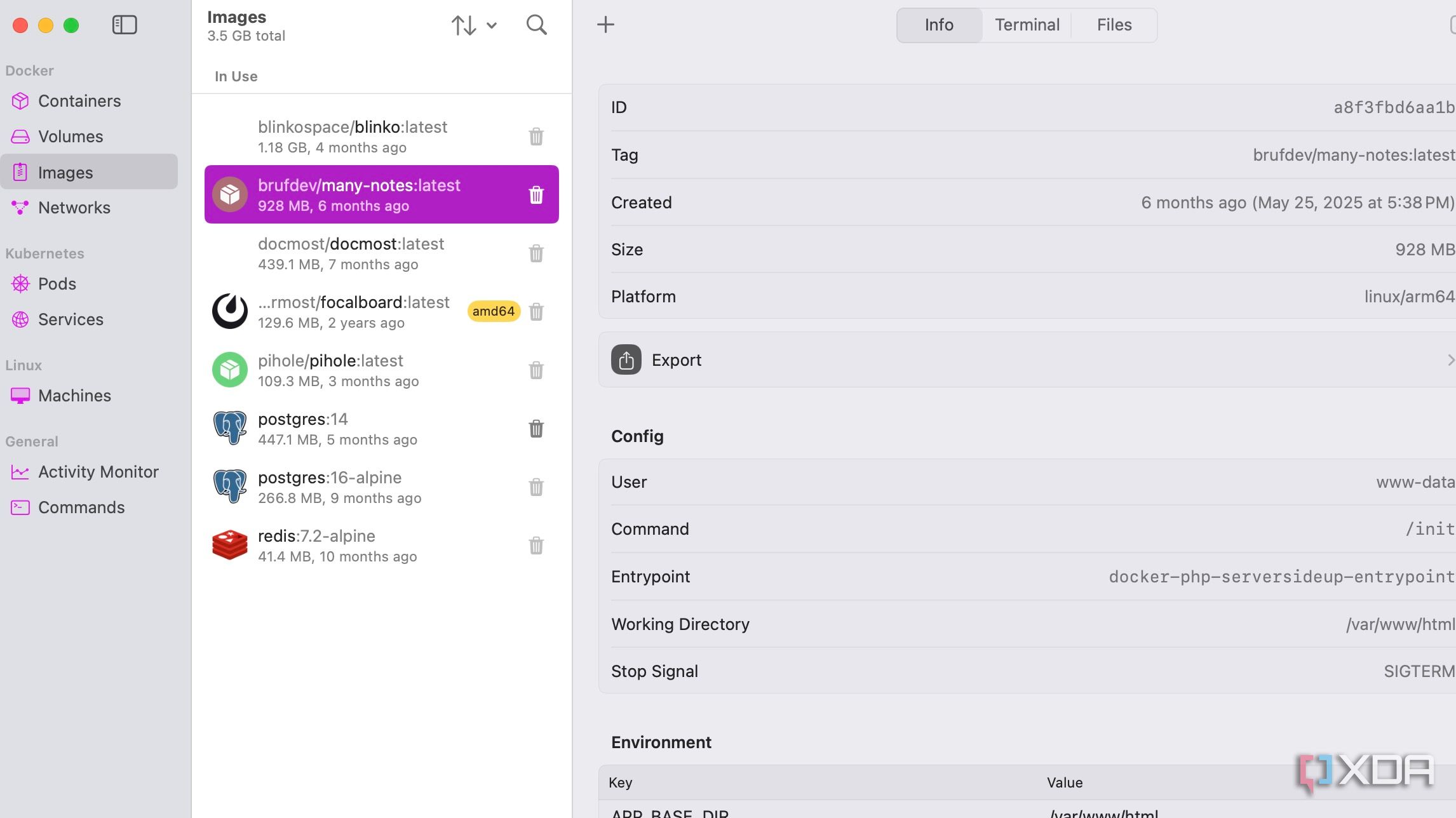Click the Tag value brufdev/many-notes:latest
This screenshot has width=1456, height=818.
tap(1354, 155)
